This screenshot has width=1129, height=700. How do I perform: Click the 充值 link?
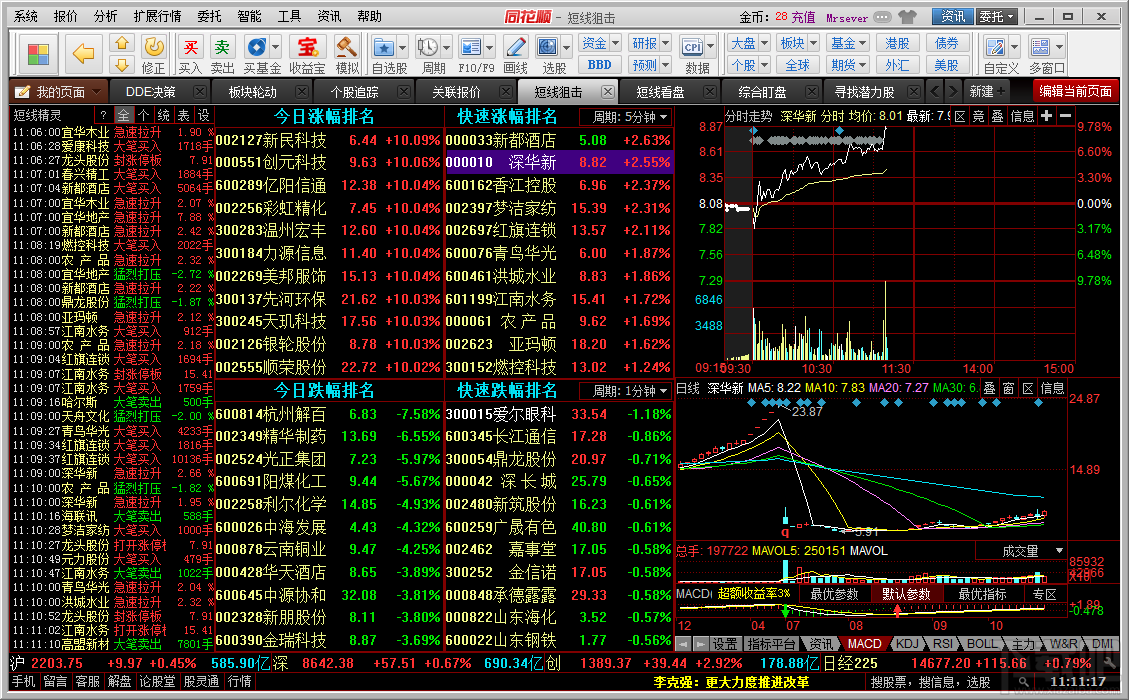click(803, 17)
